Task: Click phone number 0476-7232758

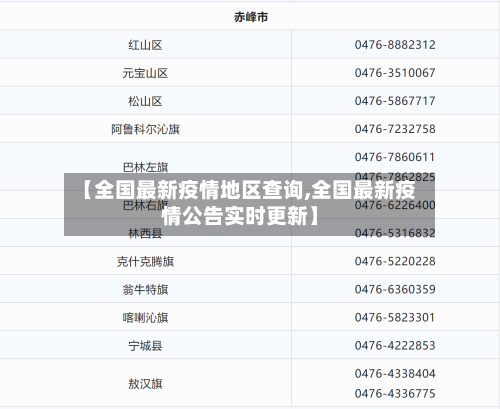Action: [x=395, y=129]
